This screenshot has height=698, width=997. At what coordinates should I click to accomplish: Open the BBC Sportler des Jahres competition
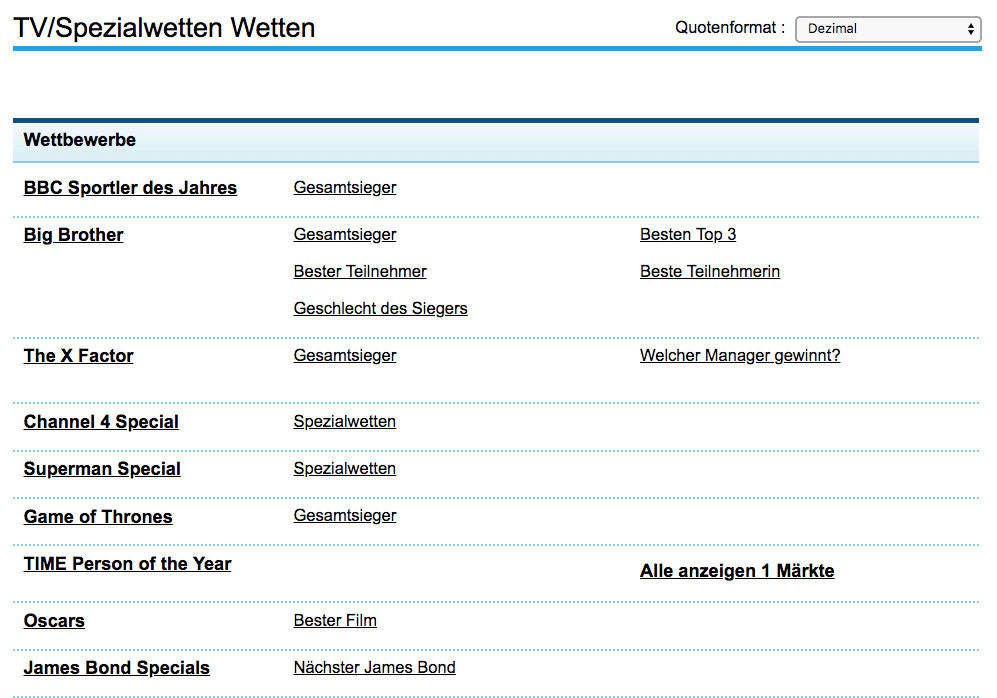click(x=130, y=188)
